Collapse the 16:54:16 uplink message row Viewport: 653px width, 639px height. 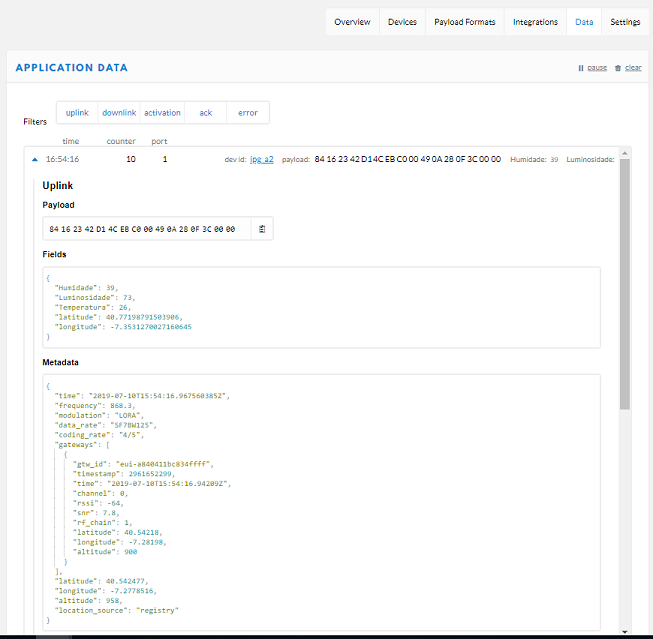tap(36, 159)
